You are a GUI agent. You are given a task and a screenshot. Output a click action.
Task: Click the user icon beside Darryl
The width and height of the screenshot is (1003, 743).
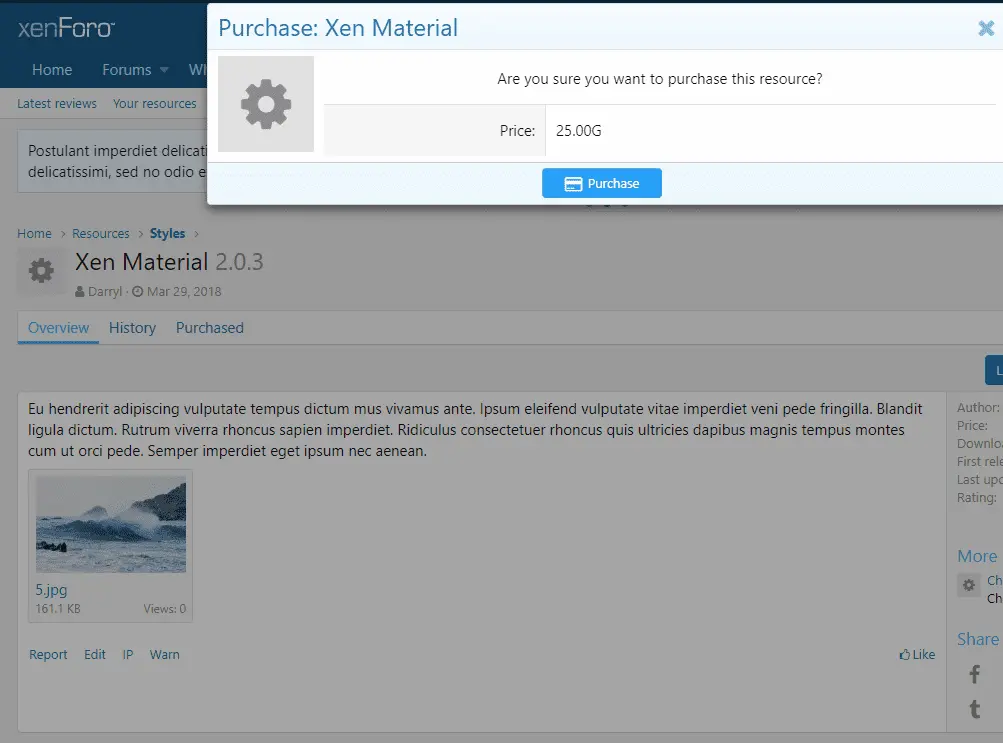pyautogui.click(x=79, y=292)
